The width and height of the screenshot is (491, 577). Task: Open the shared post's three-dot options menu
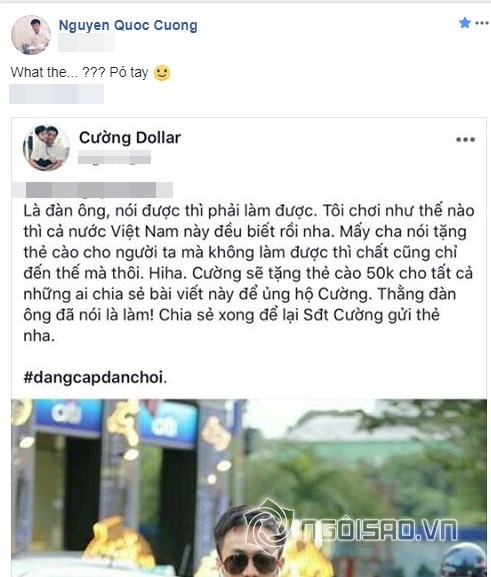coord(466,139)
